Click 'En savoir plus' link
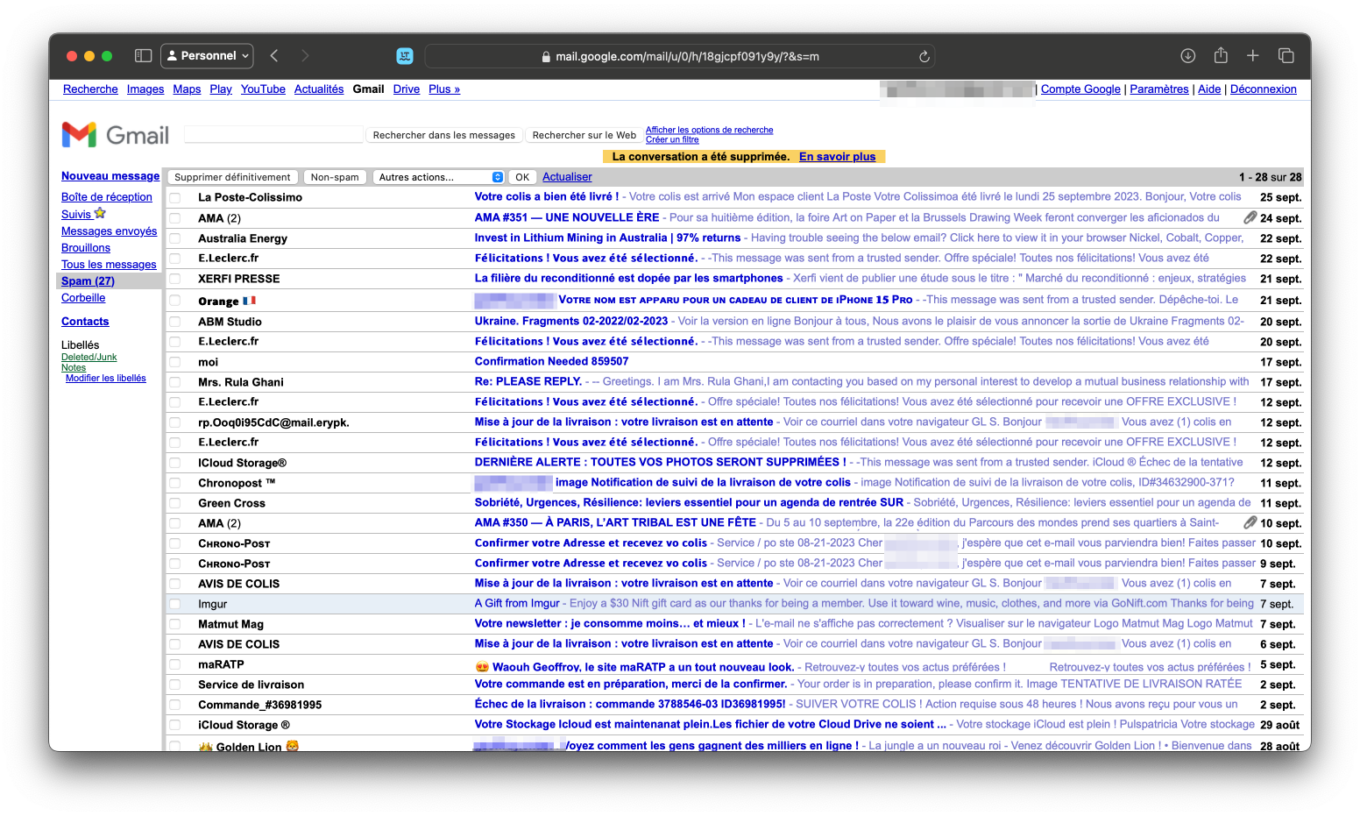 coord(837,157)
